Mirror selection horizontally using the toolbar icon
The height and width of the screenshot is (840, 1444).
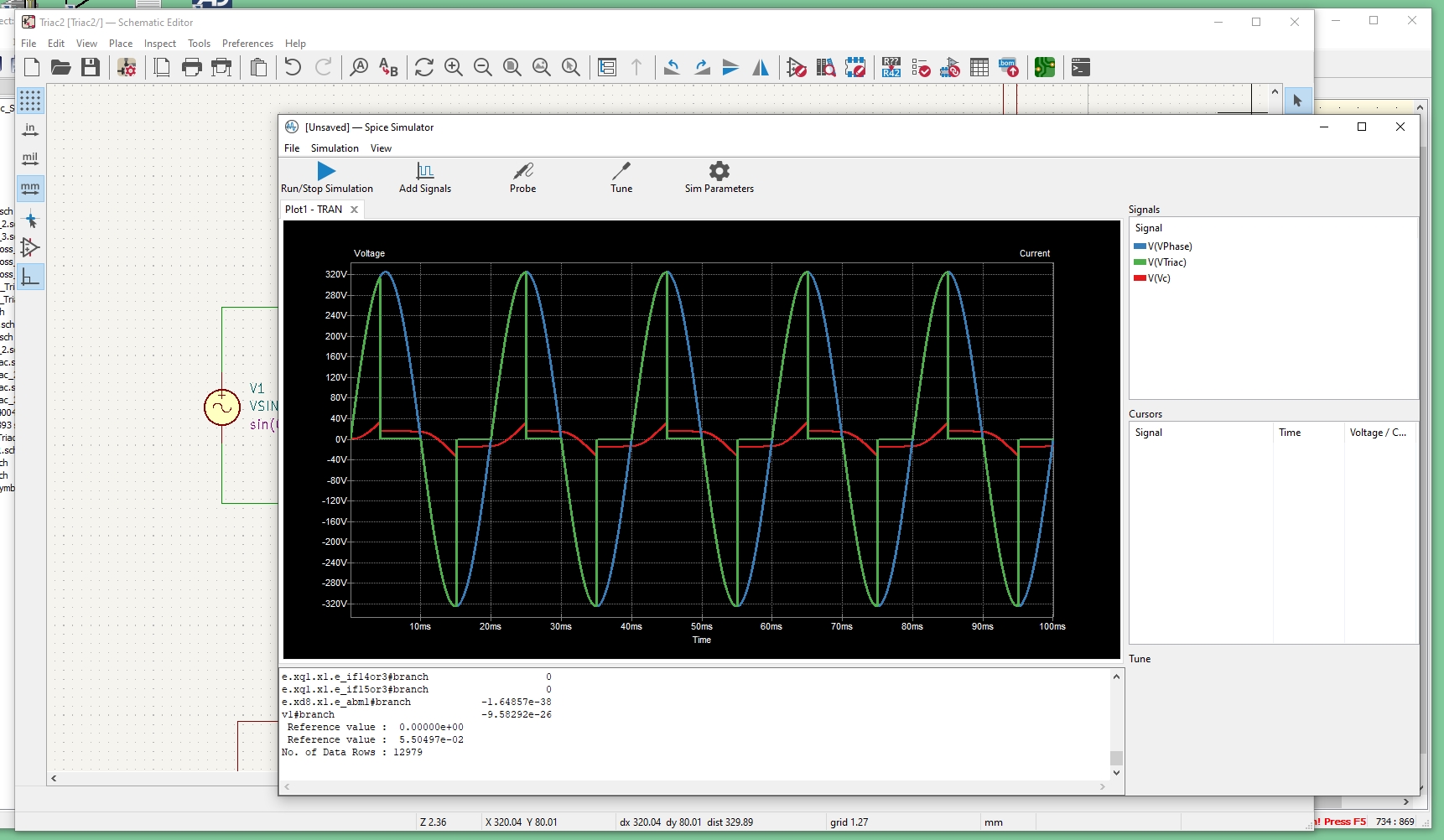click(x=761, y=67)
